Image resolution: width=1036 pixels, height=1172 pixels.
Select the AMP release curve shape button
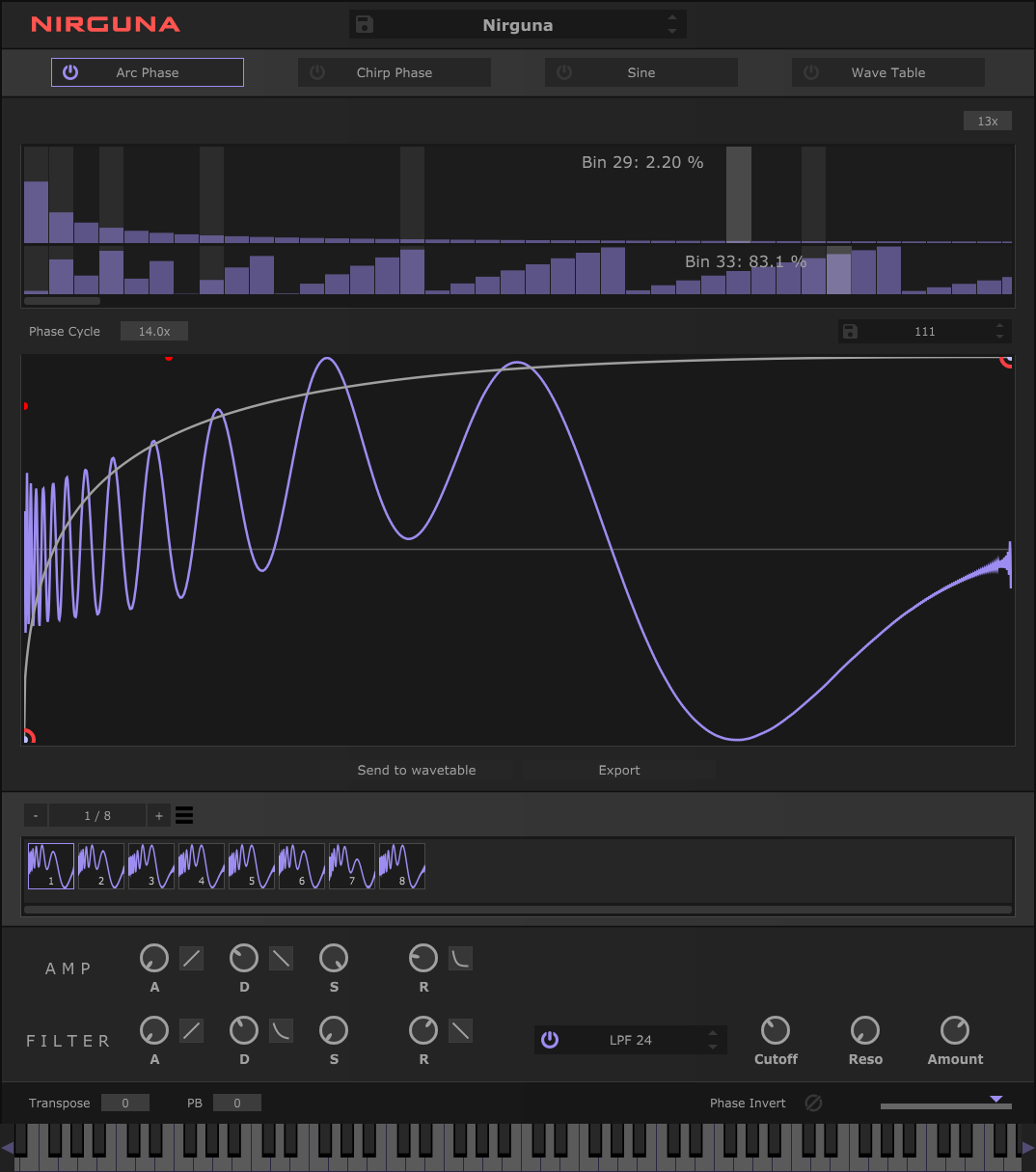click(461, 958)
